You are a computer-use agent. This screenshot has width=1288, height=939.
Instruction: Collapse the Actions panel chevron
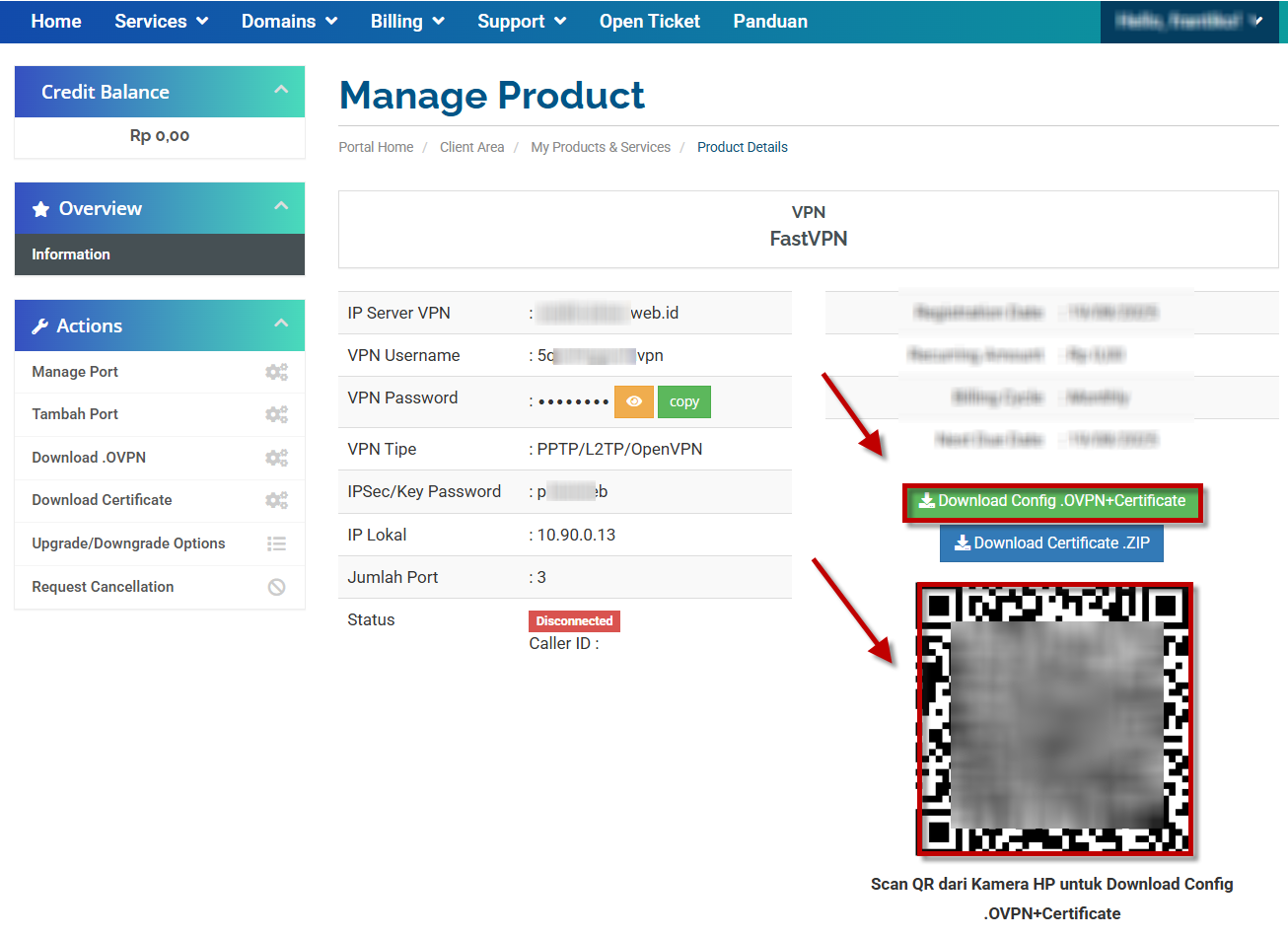tap(281, 324)
